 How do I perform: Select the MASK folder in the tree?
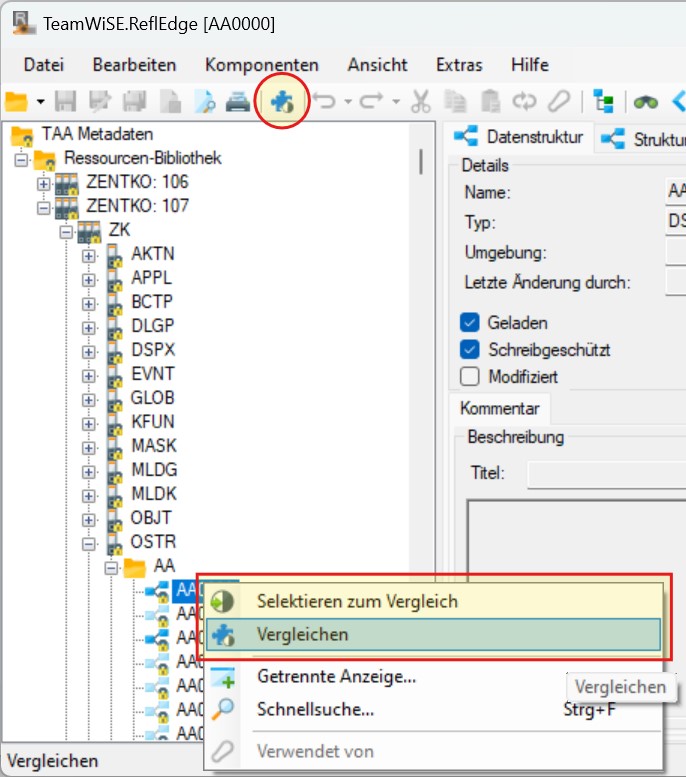coord(152,446)
